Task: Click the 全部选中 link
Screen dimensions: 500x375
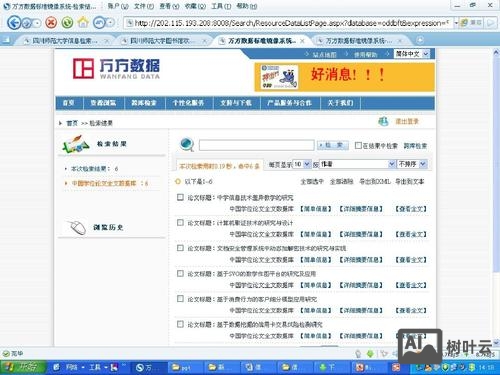Action: (312, 182)
